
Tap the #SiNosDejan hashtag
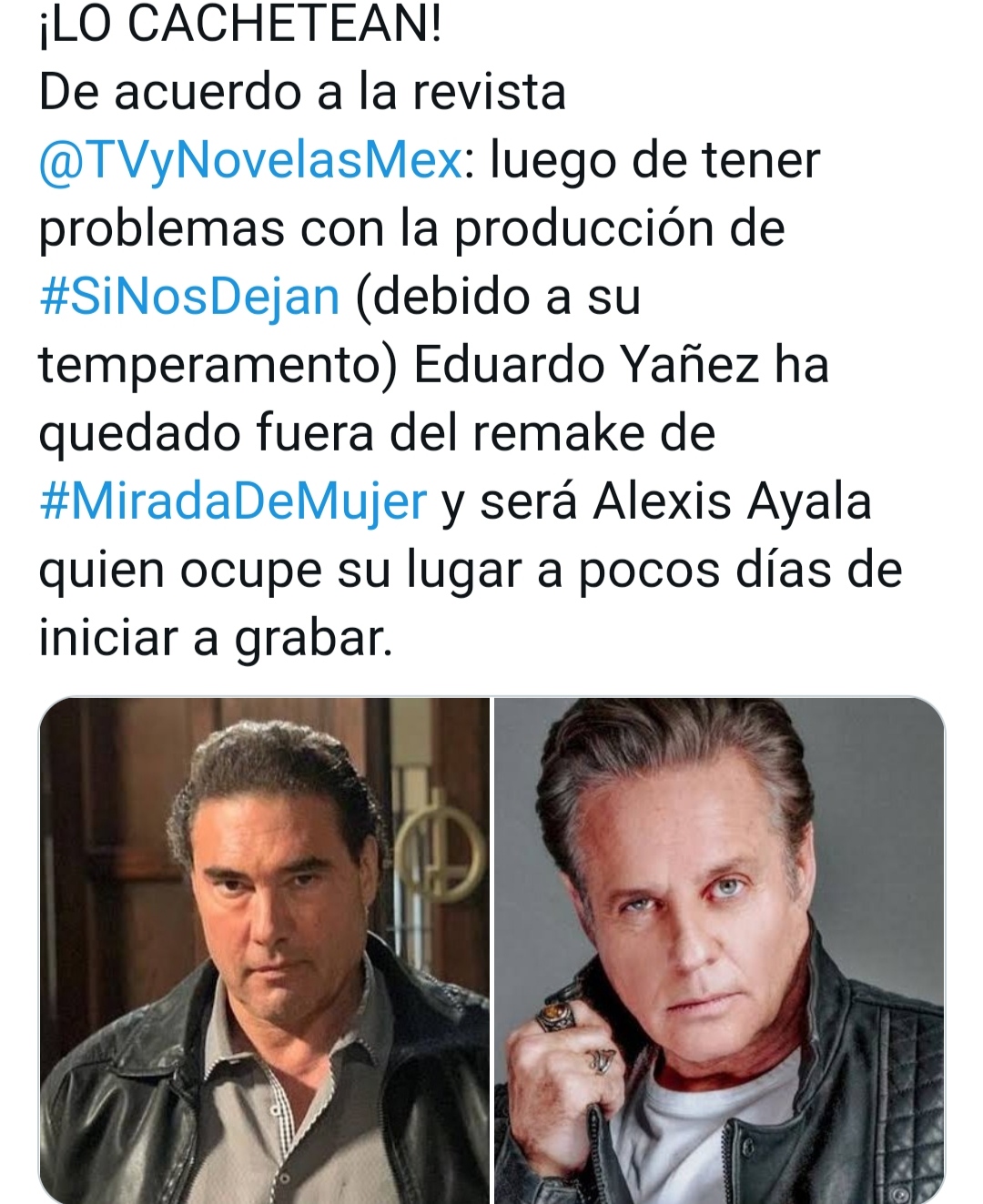tap(189, 298)
